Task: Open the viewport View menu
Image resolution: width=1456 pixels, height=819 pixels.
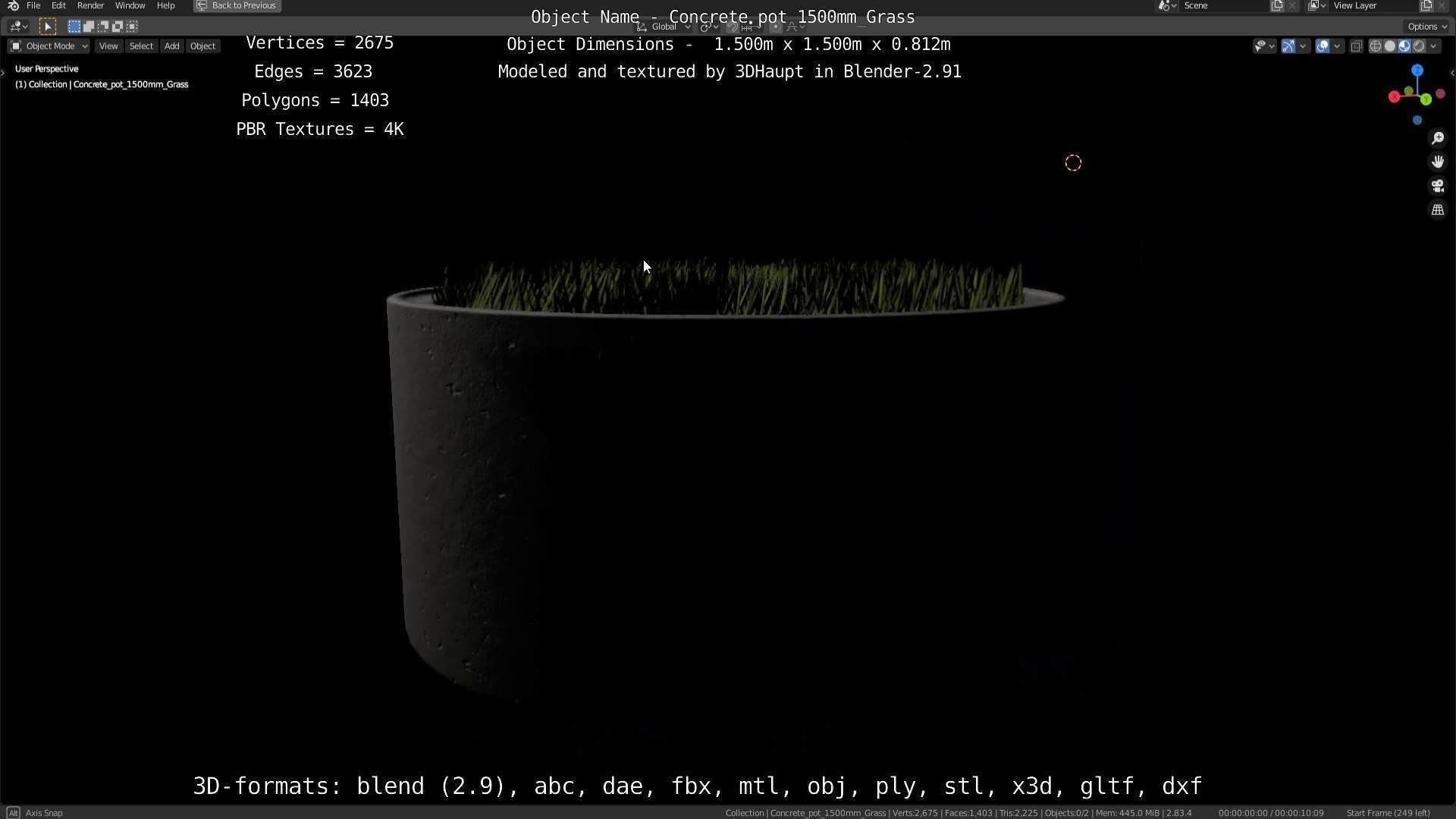Action: [x=108, y=46]
